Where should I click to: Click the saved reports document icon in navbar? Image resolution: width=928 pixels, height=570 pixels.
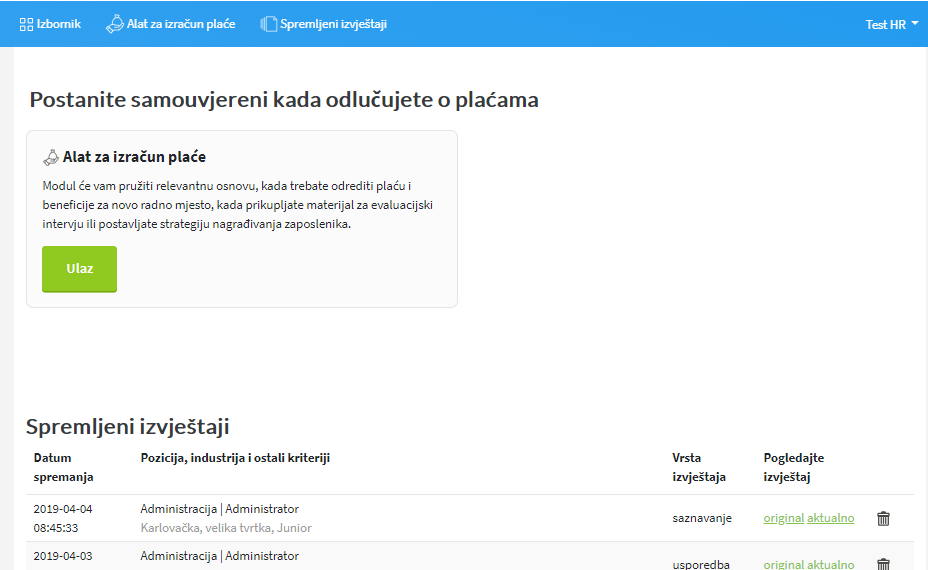click(x=269, y=24)
